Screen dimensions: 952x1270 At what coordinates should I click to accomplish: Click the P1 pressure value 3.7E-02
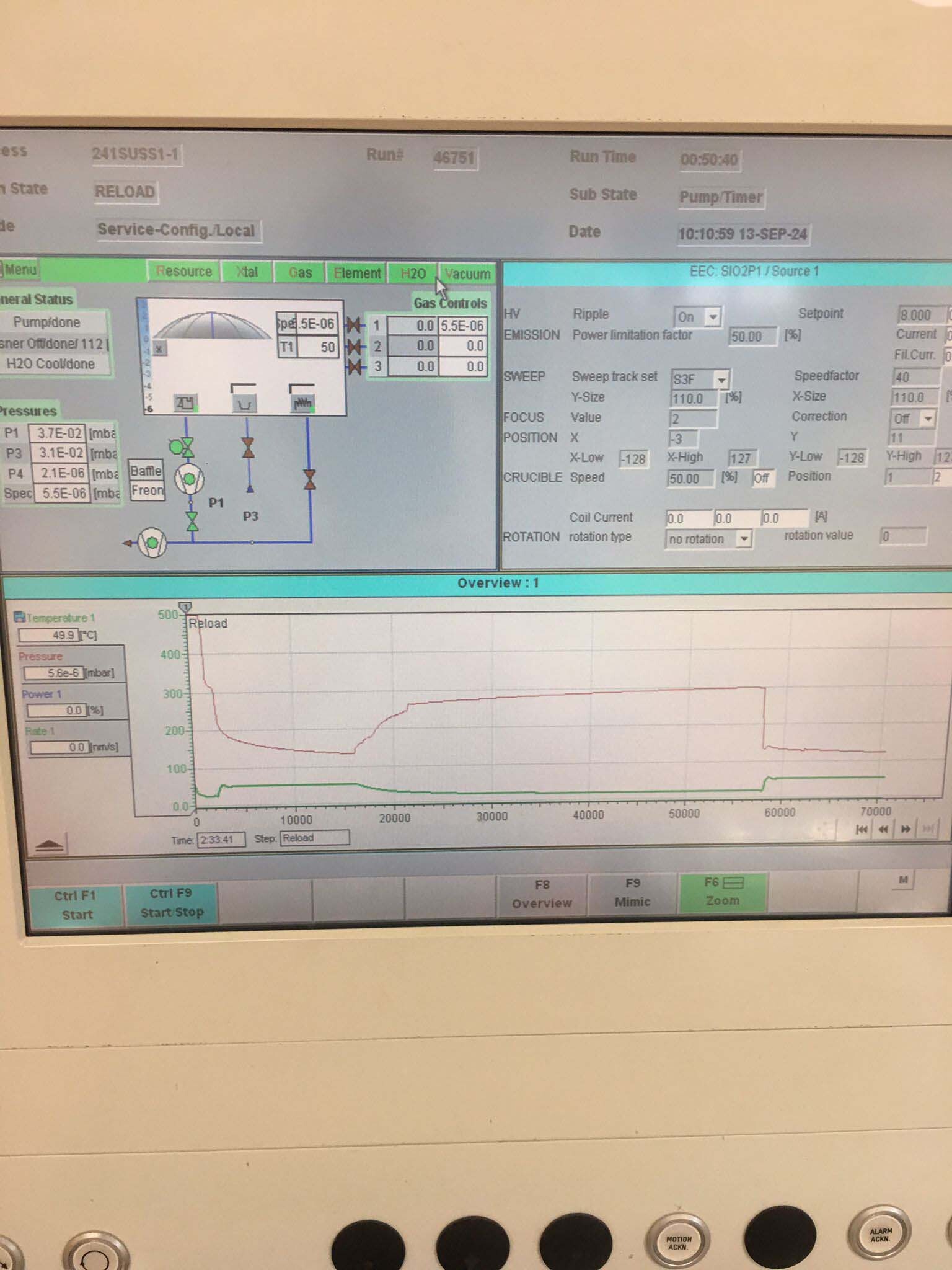(57, 433)
